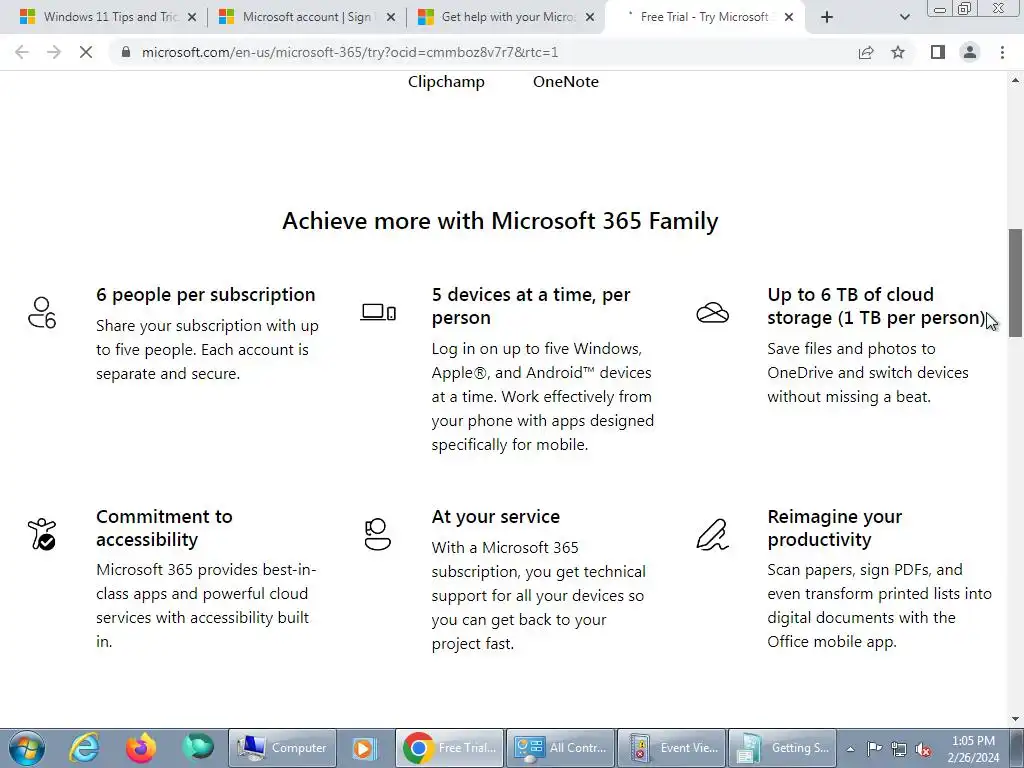Open Event Viewer taskbar button
This screenshot has width=1024, height=768.
click(671, 748)
